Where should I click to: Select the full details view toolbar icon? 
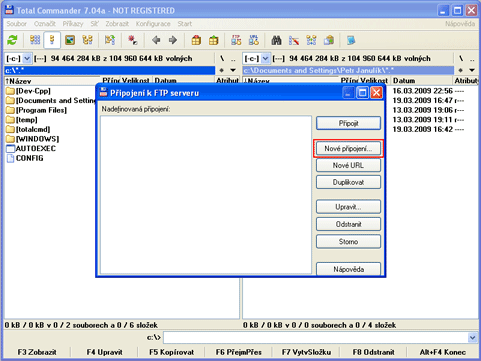[x=52, y=40]
